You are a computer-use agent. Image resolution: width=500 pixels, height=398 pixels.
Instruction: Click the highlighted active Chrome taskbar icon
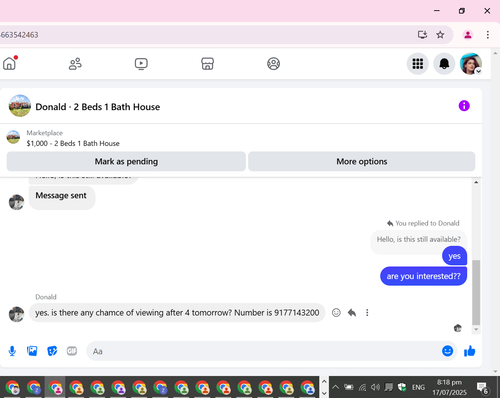coord(55,387)
